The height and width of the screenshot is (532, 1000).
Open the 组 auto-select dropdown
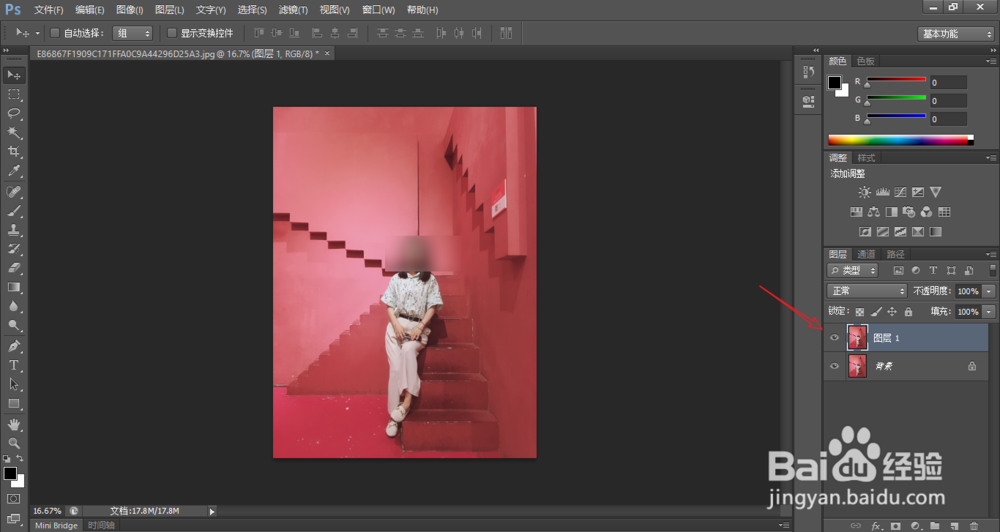(x=133, y=33)
